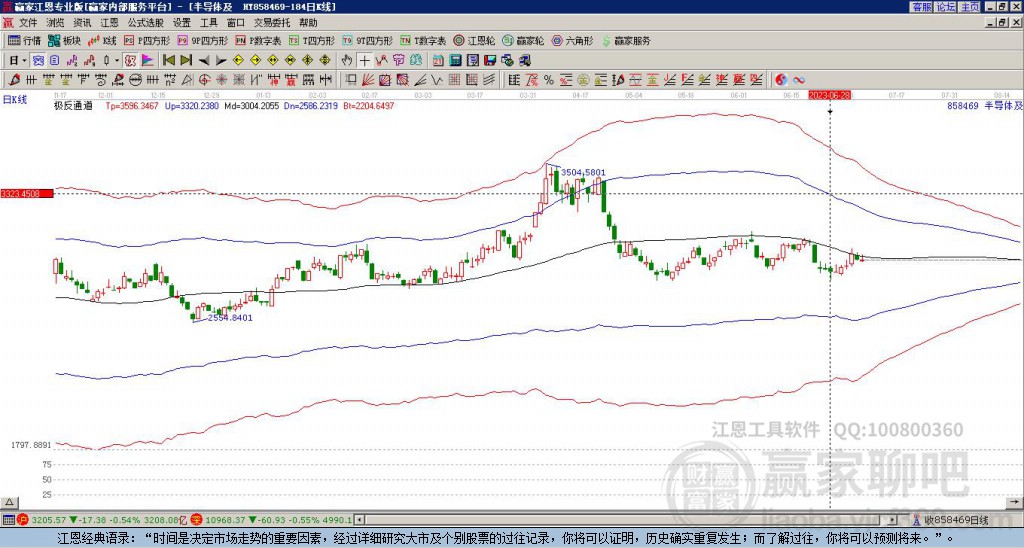The image size is (1024, 548).
Task: Click the 858469 半导体及 stock label
Action: (984, 105)
